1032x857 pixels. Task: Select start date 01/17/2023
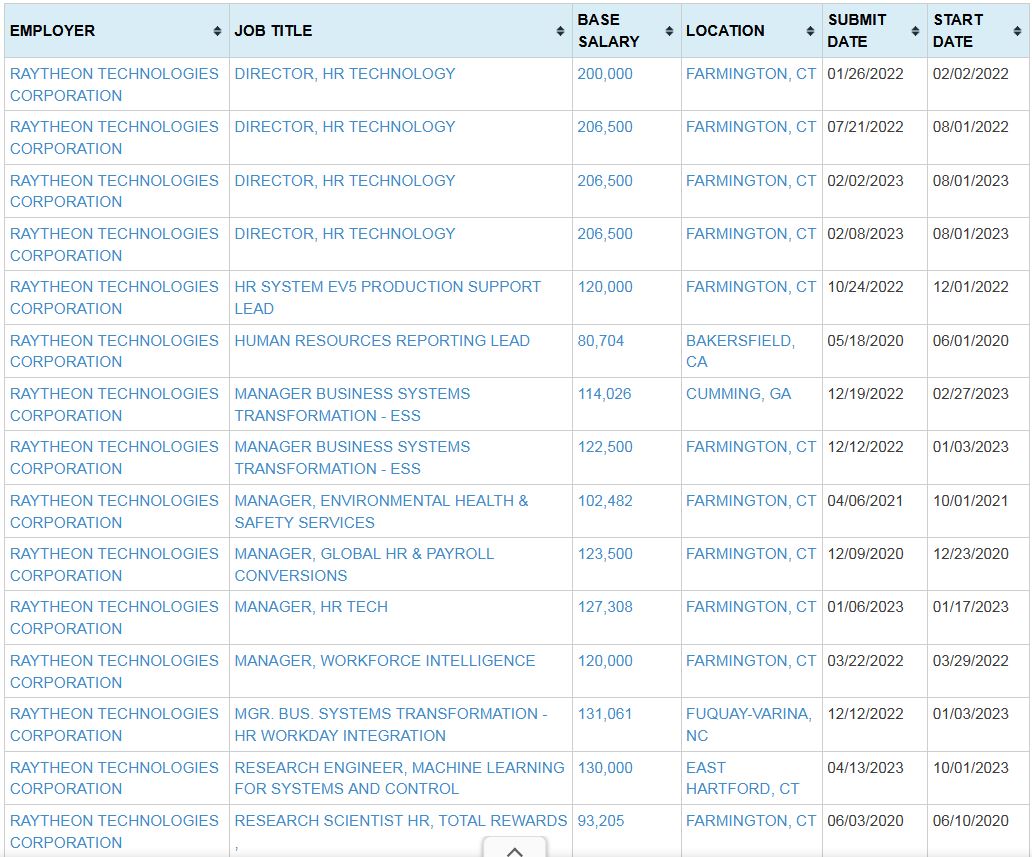click(970, 607)
